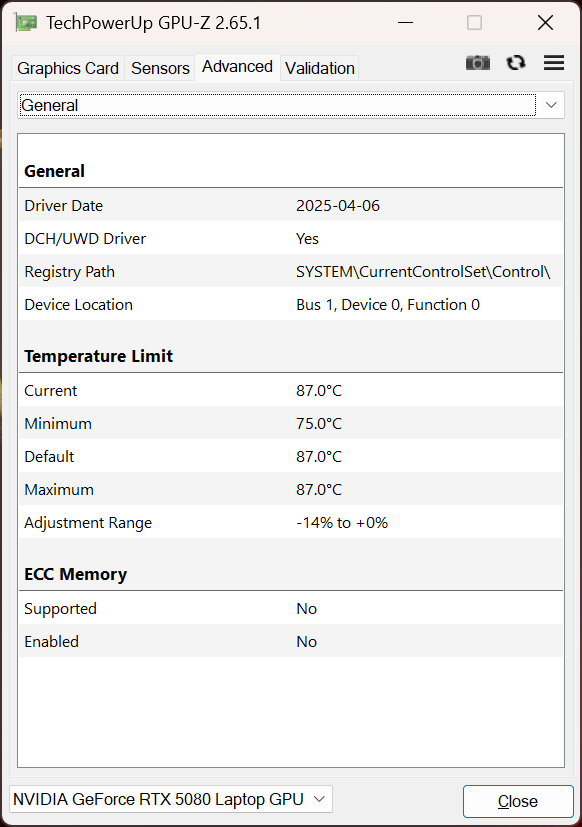
Task: Click the Close button
Action: pos(518,801)
